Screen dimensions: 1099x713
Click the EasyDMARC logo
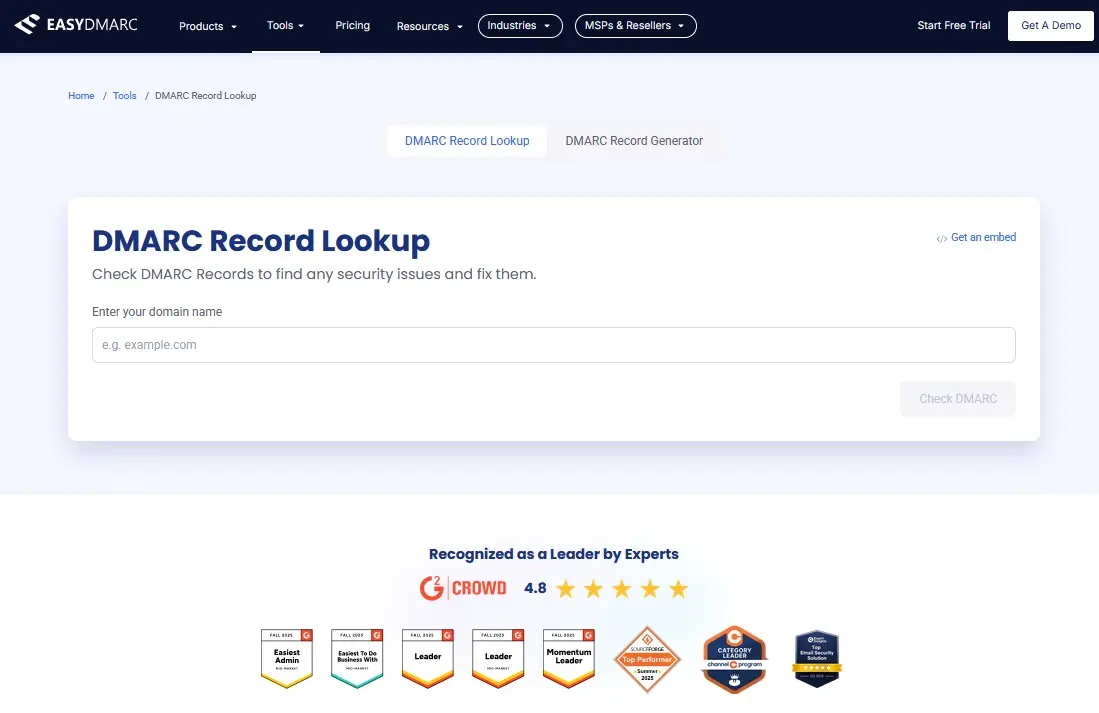(78, 24)
